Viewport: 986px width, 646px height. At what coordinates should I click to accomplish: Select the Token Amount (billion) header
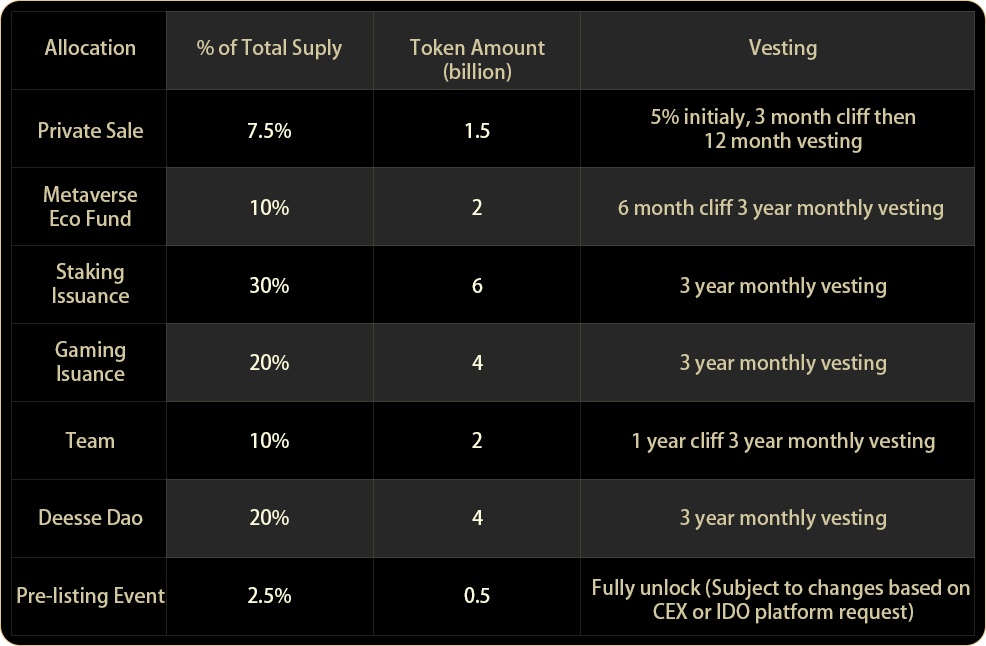(477, 59)
